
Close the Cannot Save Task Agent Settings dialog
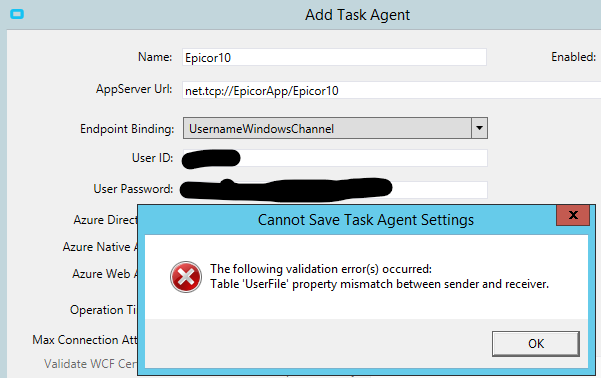(x=573, y=215)
